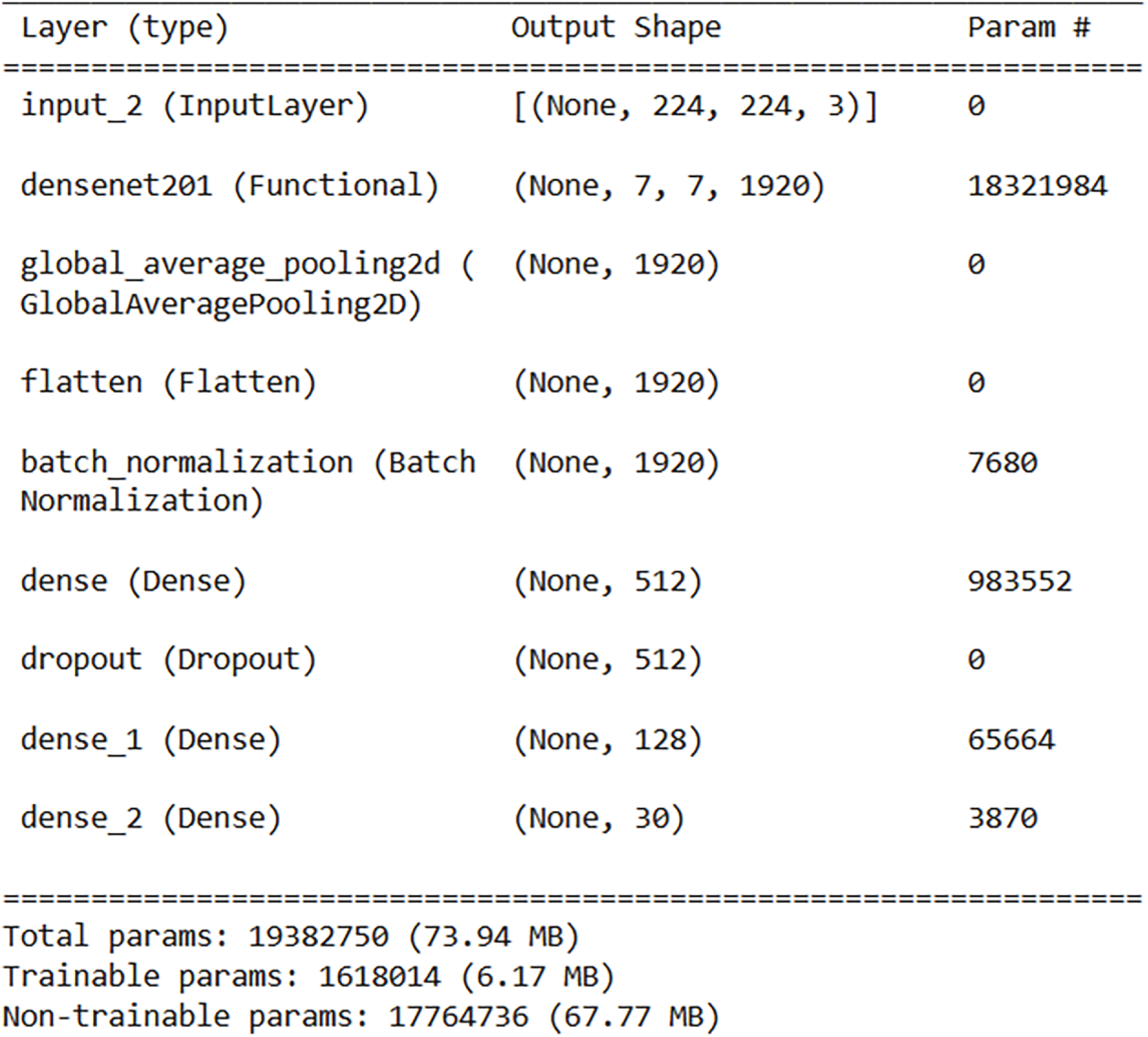Select the output shape (None, 30)
1148x1037 pixels.
pyautogui.click(x=599, y=818)
